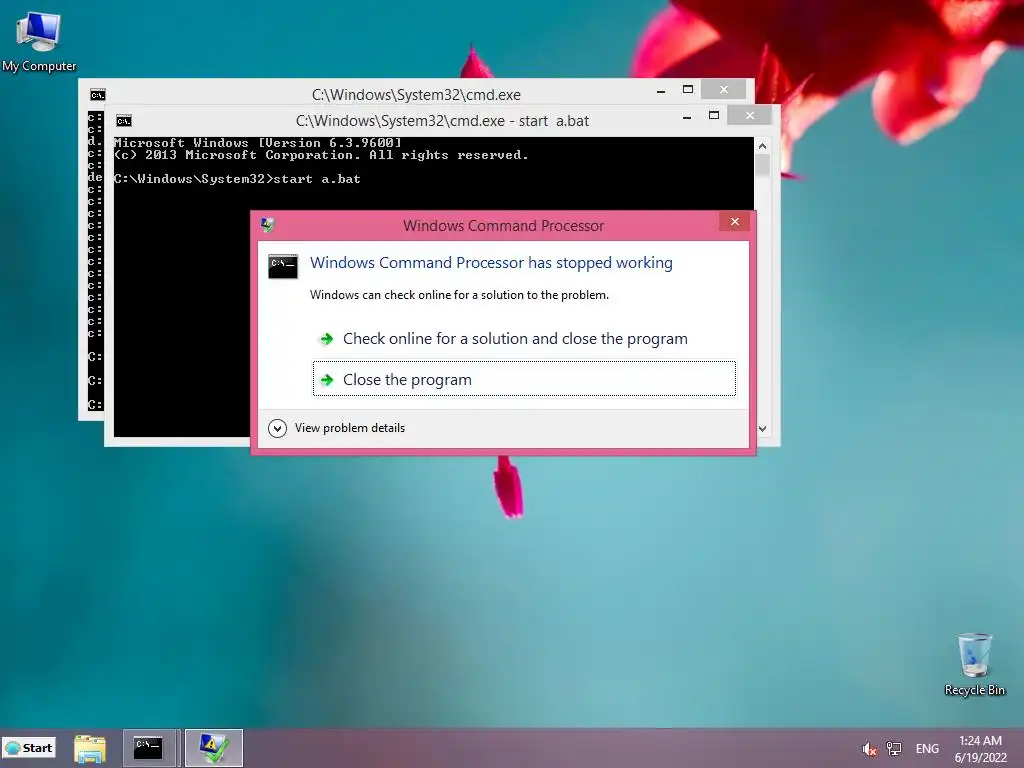Open the network tray icon
This screenshot has height=768, width=1024.
pos(893,749)
